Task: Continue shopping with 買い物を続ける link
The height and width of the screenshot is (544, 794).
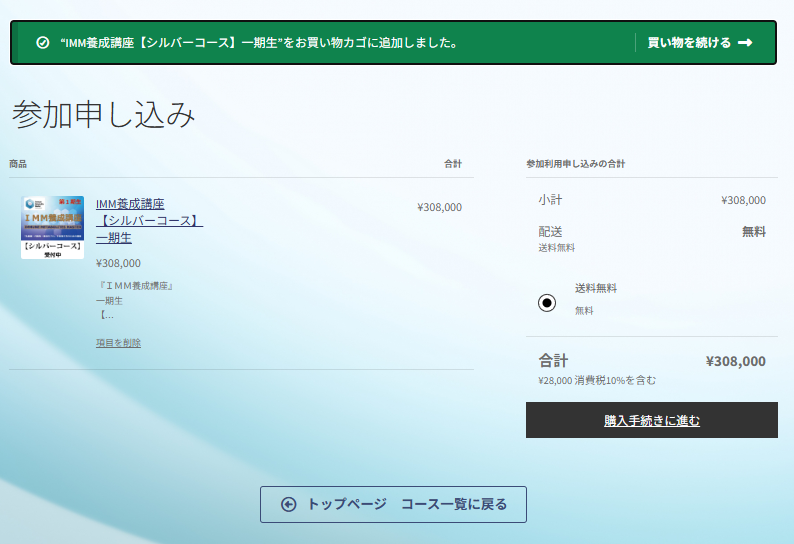Action: tap(689, 43)
